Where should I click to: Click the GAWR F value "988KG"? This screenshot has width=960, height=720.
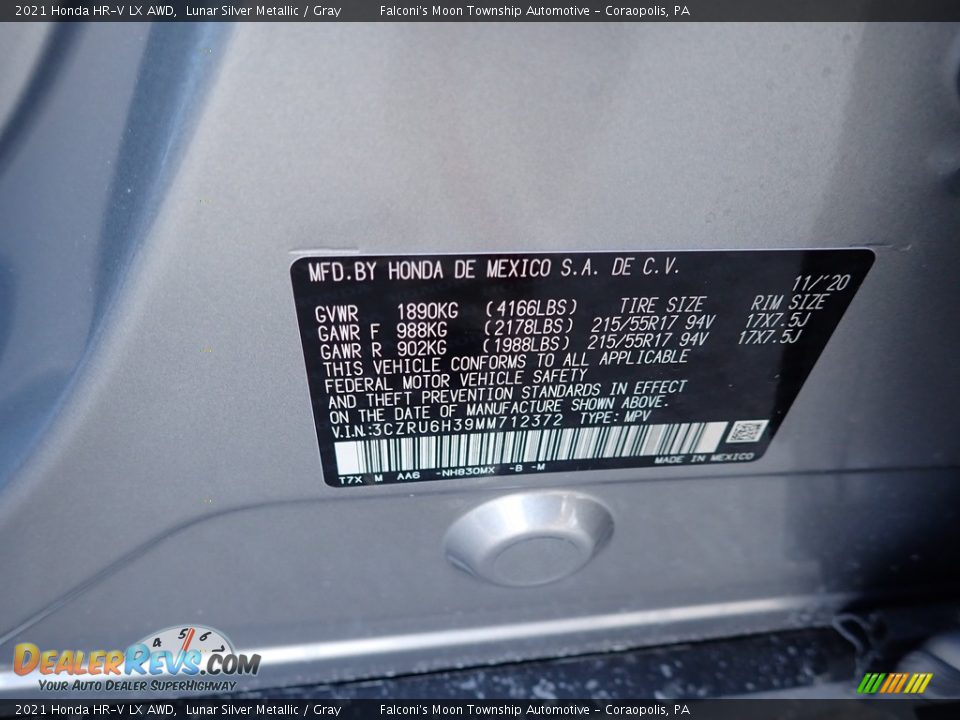coord(421,331)
